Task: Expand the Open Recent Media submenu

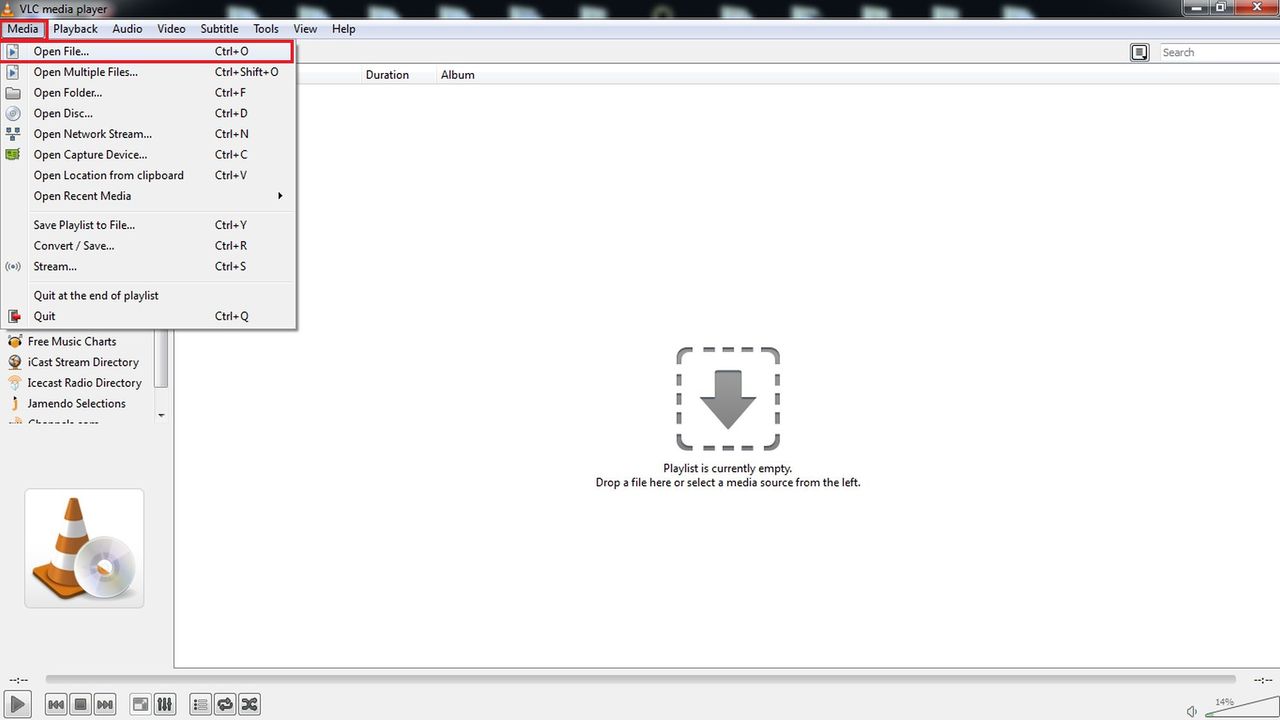Action: (148, 196)
